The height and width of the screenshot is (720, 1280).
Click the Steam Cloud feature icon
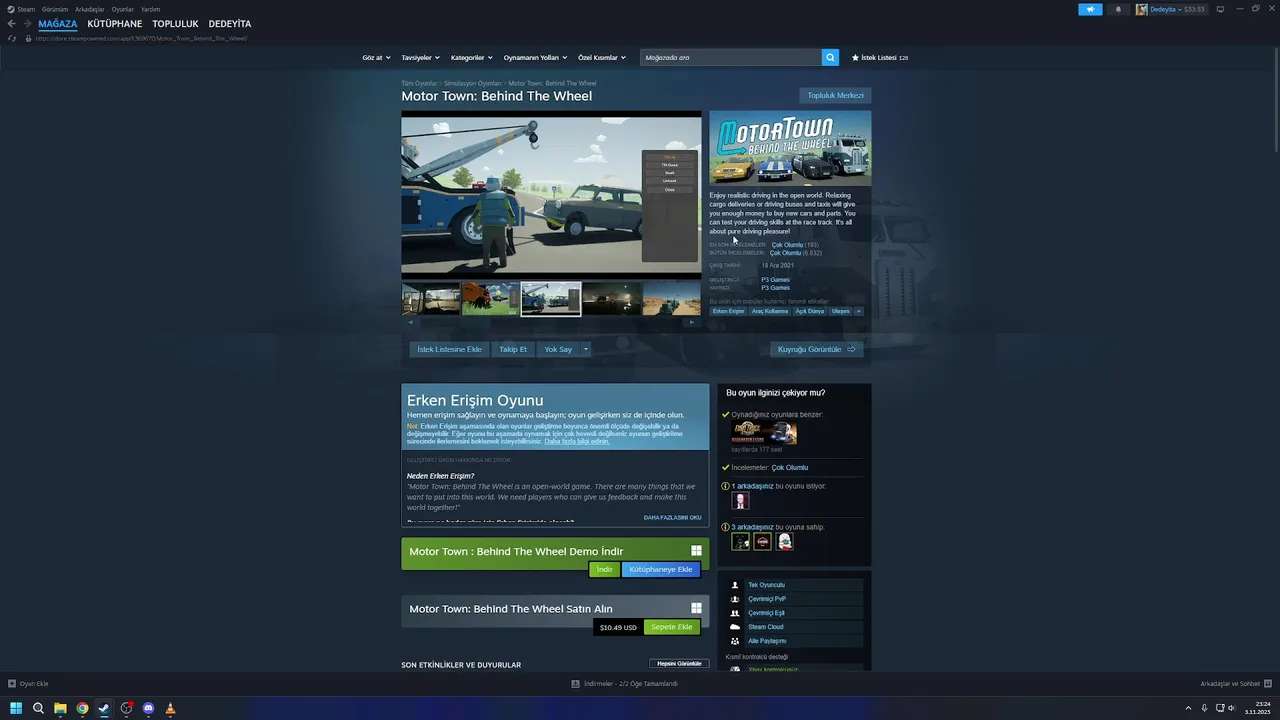pyautogui.click(x=735, y=627)
